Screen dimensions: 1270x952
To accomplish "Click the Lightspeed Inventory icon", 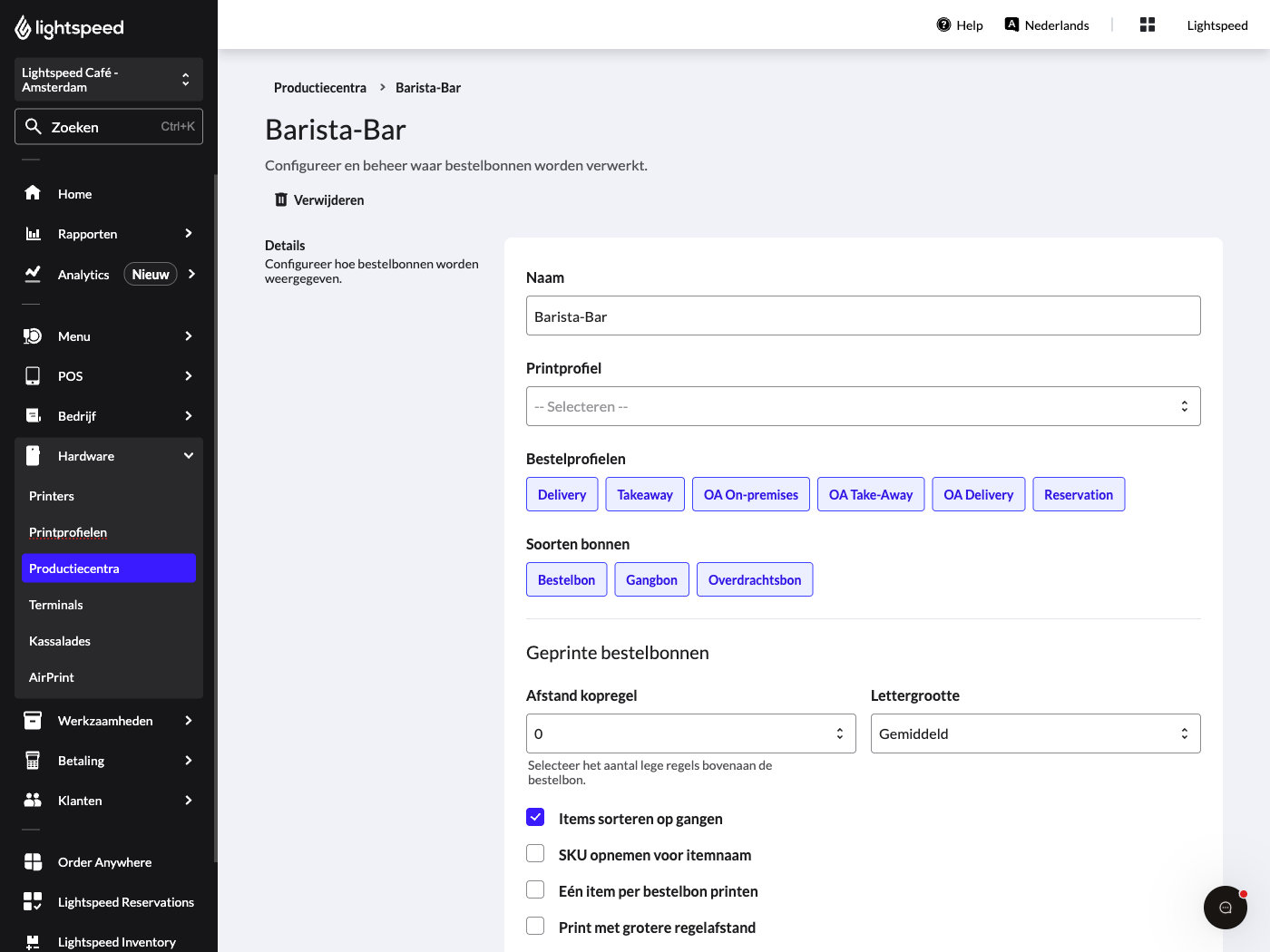I will [x=33, y=941].
